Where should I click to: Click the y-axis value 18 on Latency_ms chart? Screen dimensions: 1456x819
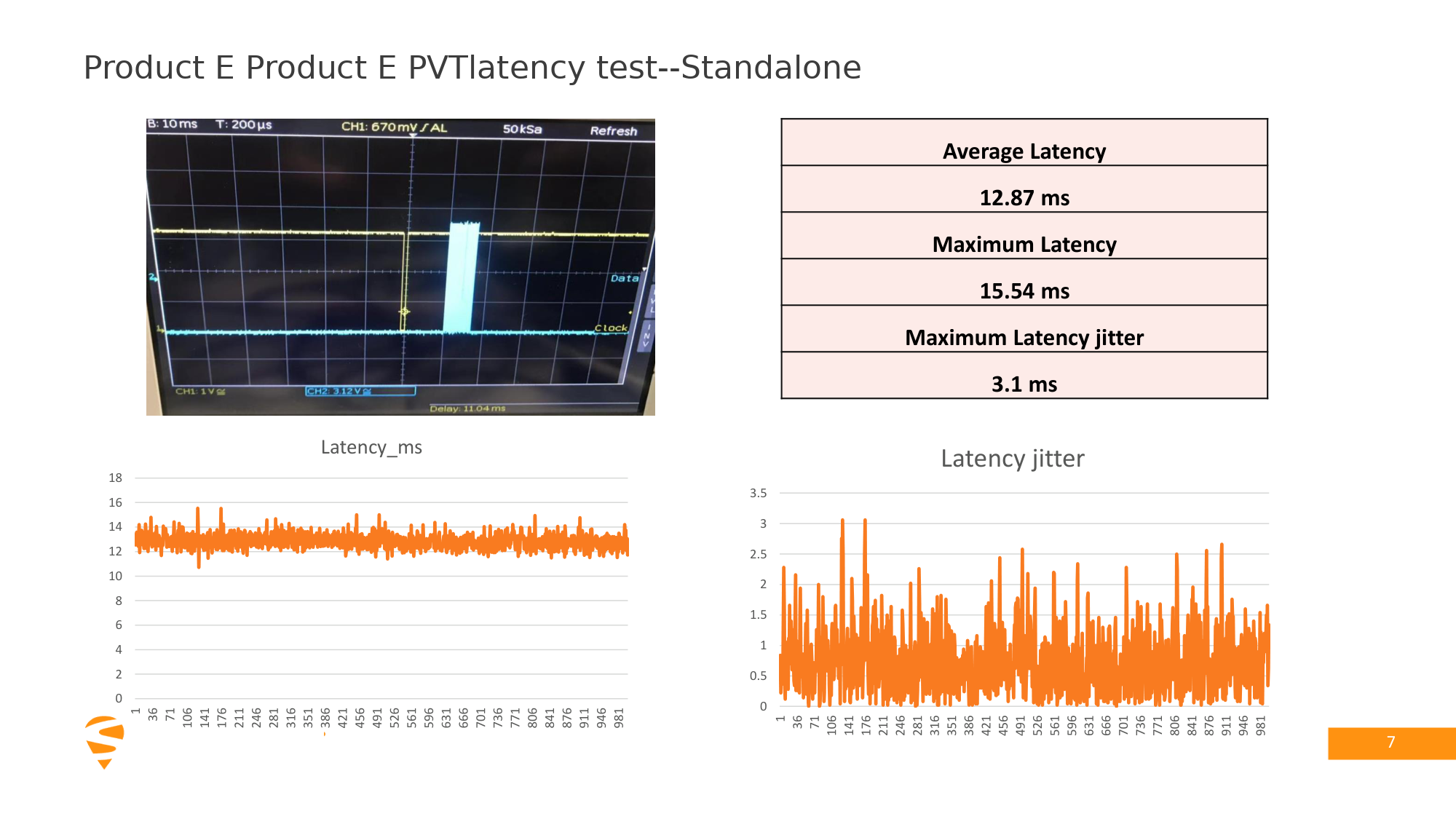point(115,478)
